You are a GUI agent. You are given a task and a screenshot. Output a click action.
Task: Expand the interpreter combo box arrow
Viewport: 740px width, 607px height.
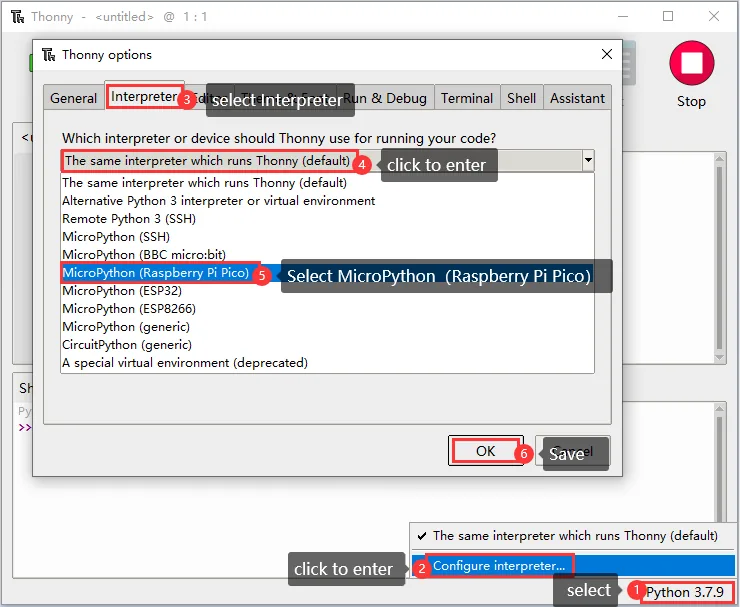coord(588,160)
